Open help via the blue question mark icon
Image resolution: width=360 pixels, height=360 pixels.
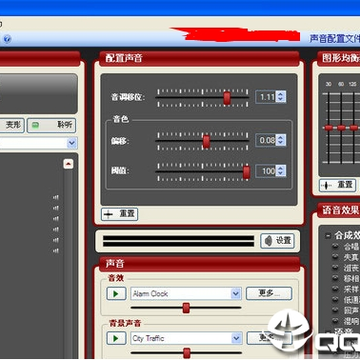click(7, 39)
